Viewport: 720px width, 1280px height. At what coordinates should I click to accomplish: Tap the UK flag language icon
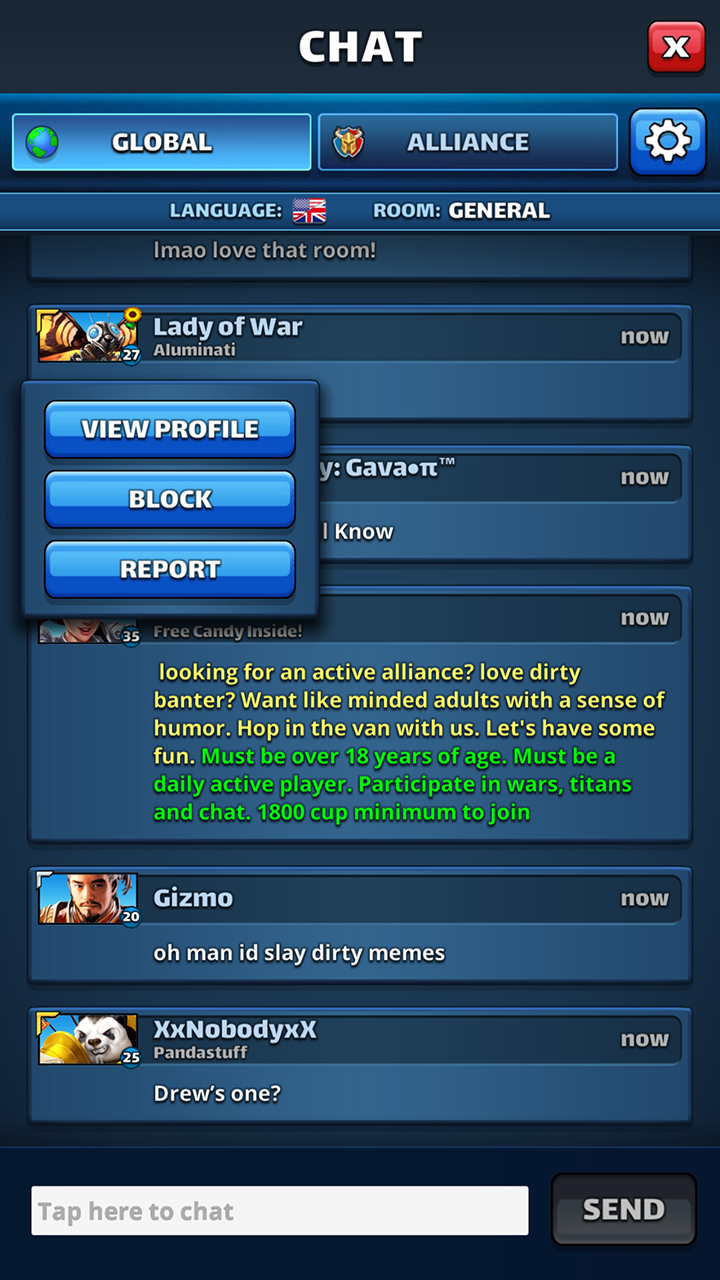(309, 211)
